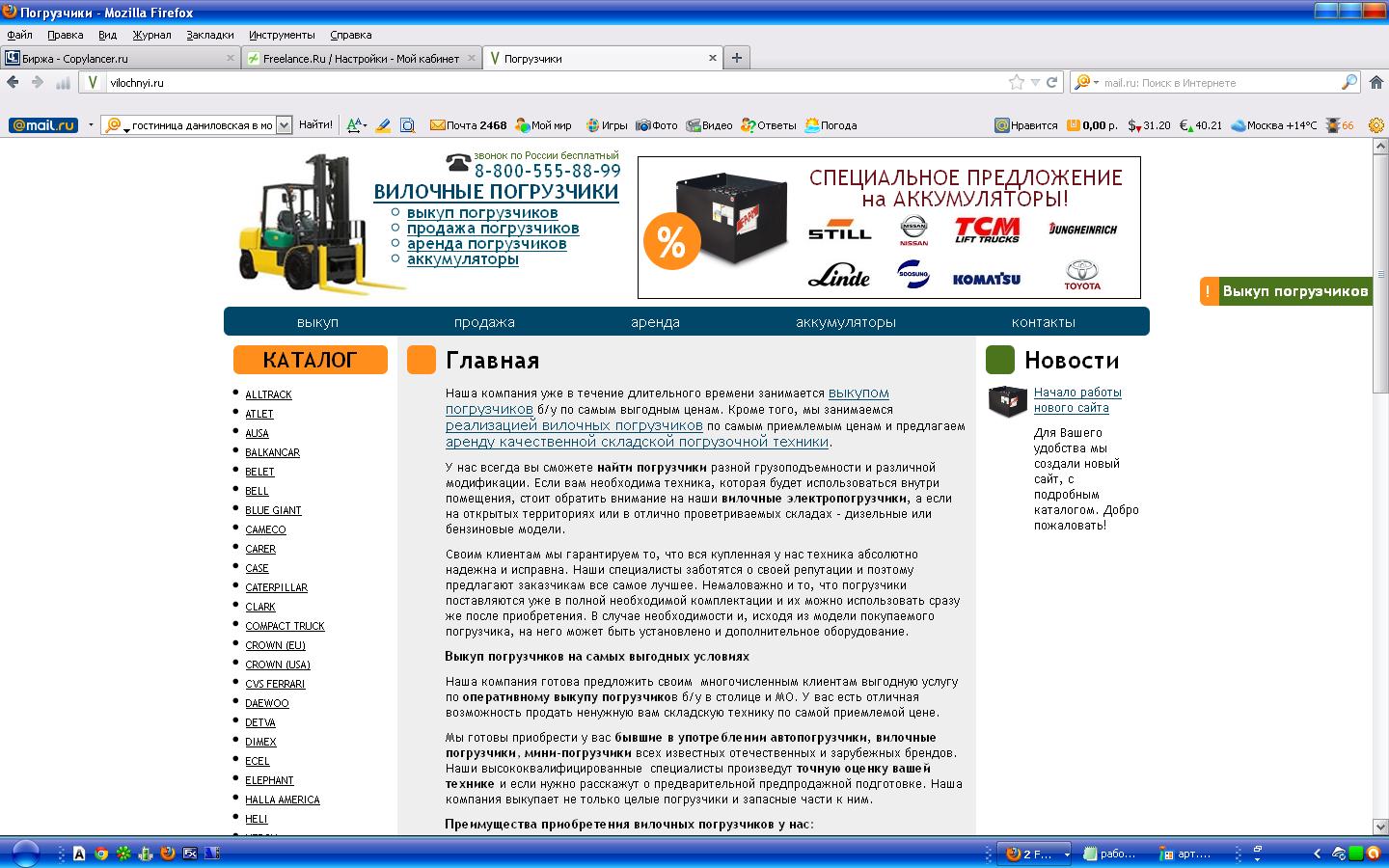Open the Правка menu

click(x=66, y=35)
